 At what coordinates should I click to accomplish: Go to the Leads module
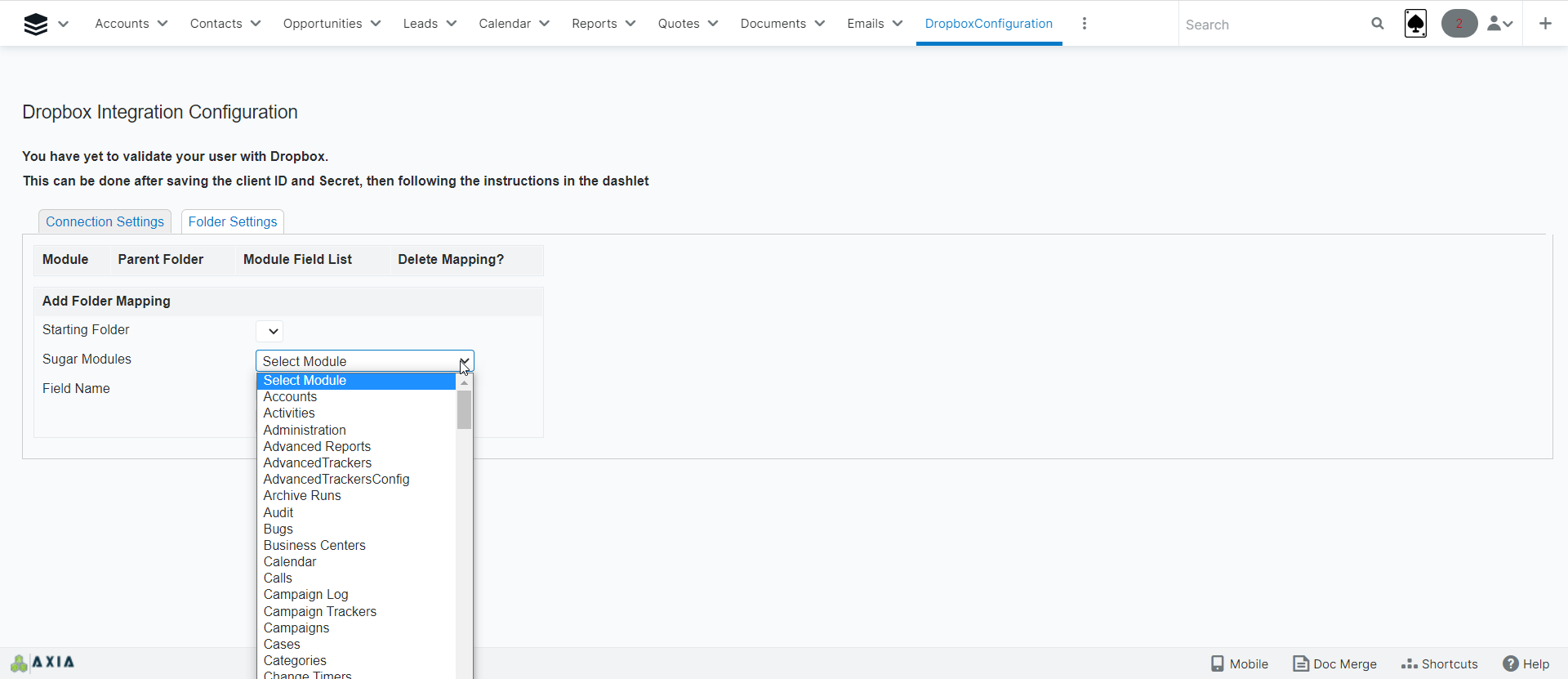pyautogui.click(x=421, y=24)
